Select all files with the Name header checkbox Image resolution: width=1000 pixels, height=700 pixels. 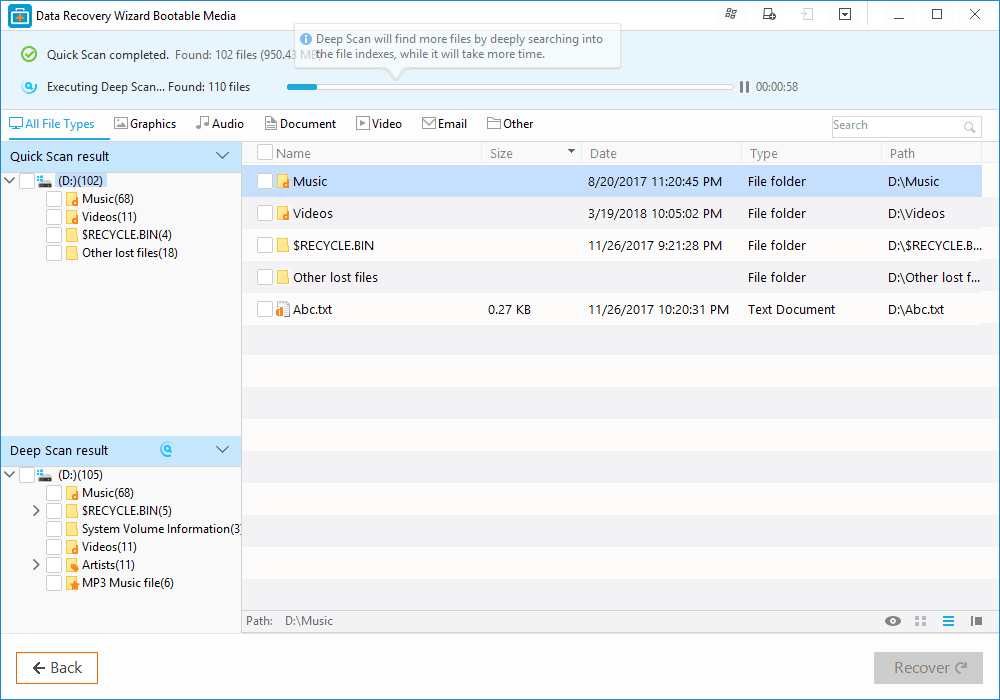(x=265, y=153)
